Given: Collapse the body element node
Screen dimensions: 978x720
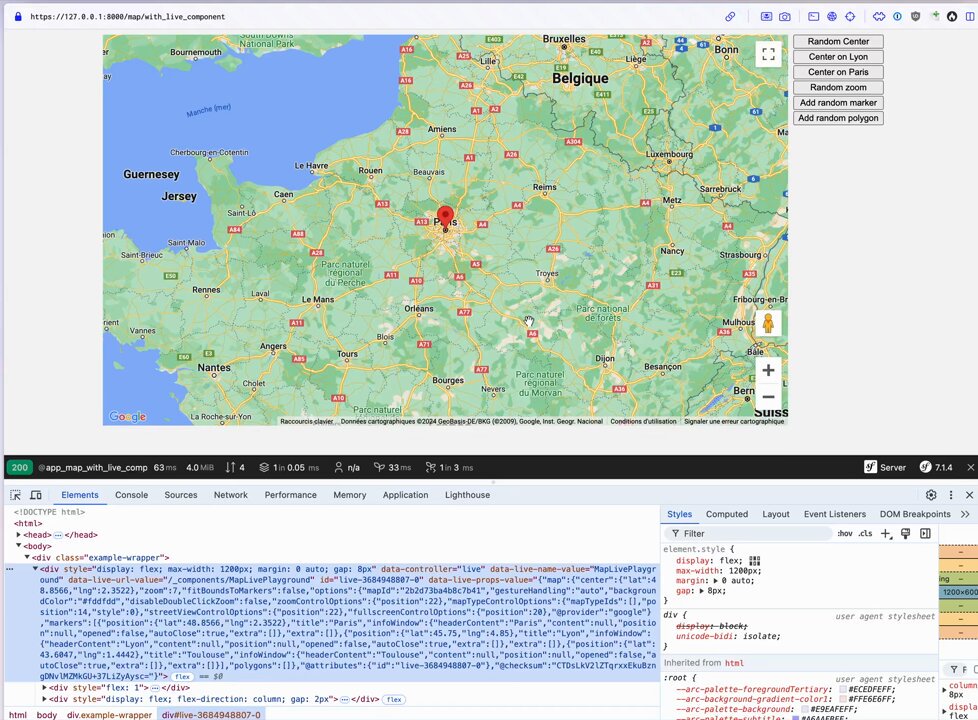Looking at the screenshot, I should [x=18, y=546].
